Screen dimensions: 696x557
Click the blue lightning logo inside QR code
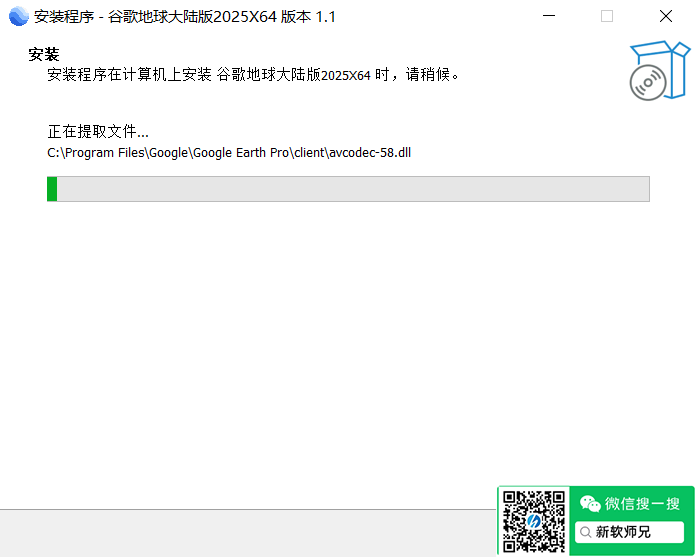(533, 522)
